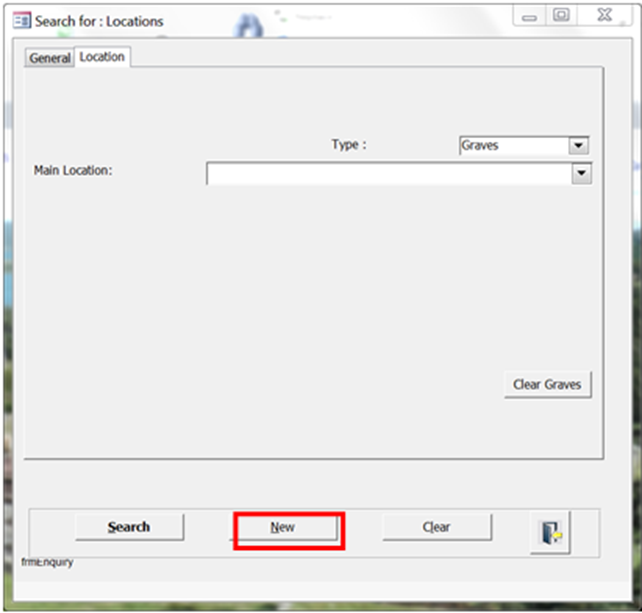Maximize the Search for Locations window
Image resolution: width=642 pixels, height=613 pixels.
(561, 16)
